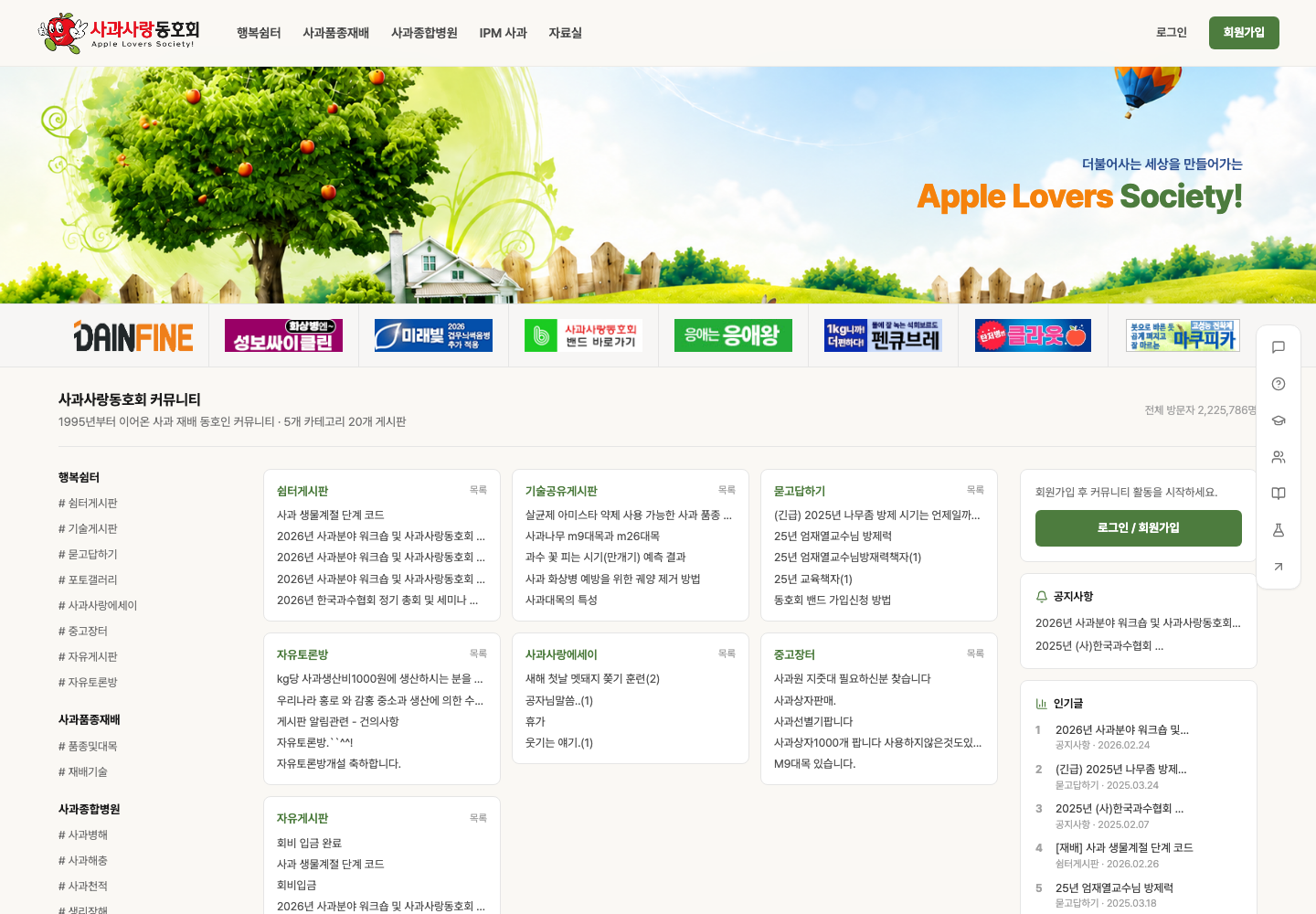Open 목록 on the 사과사랑에세이 card
Viewport: 1316px width, 914px height.
point(727,654)
